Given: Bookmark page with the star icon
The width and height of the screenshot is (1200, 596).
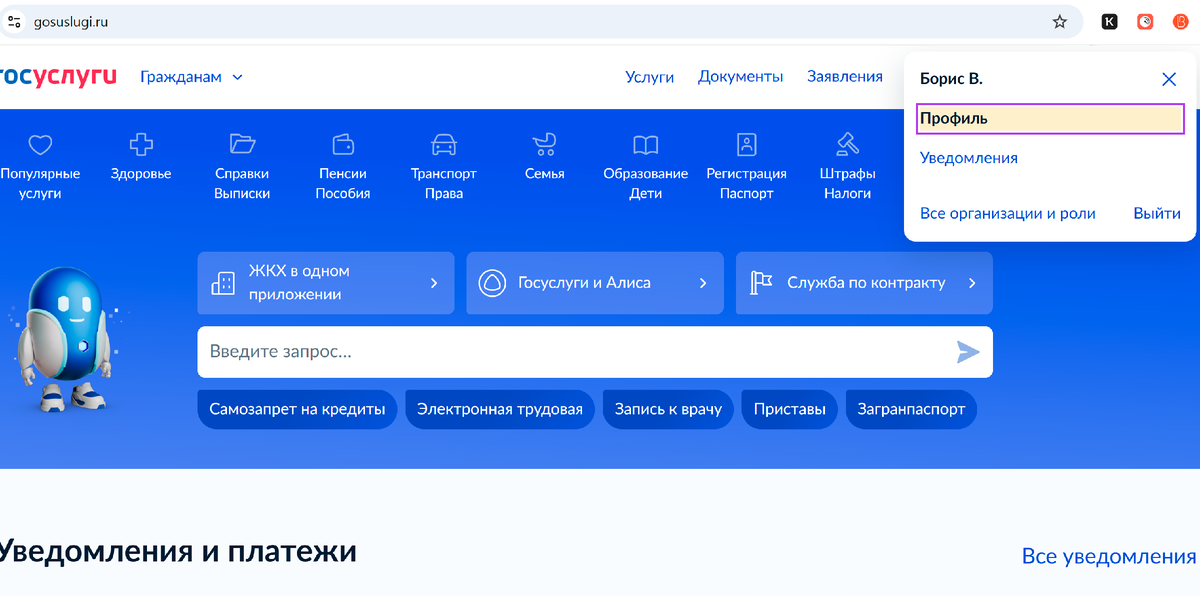Looking at the screenshot, I should click(1060, 21).
